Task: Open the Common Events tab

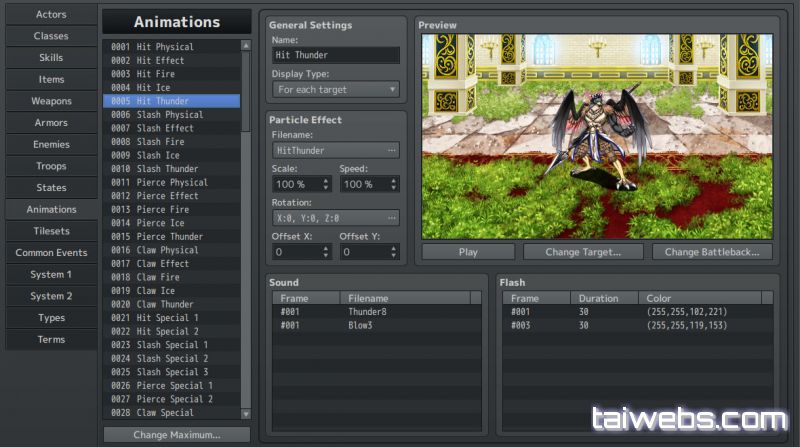Action: (50, 253)
